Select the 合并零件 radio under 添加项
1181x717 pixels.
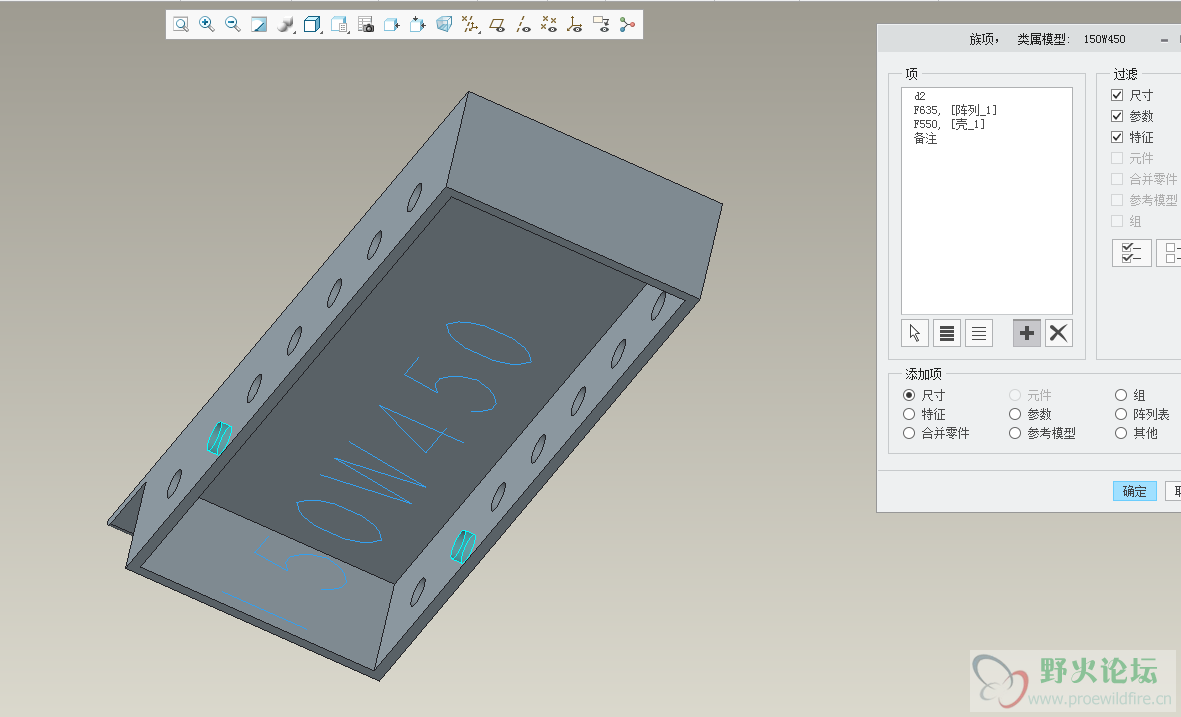coord(909,433)
